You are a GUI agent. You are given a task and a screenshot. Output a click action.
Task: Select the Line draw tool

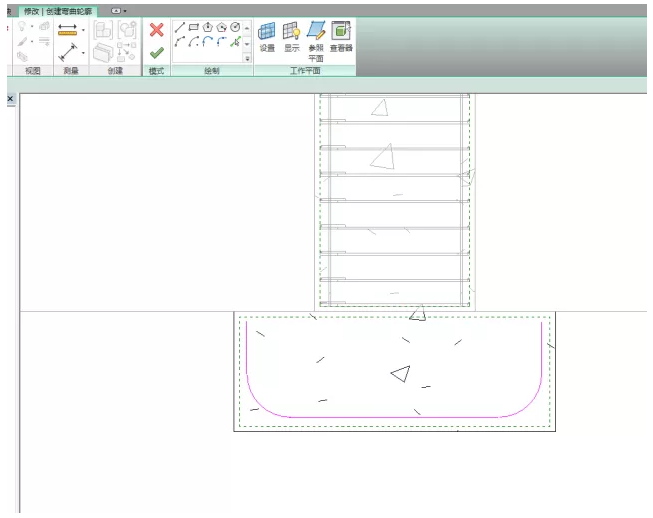coord(180,27)
